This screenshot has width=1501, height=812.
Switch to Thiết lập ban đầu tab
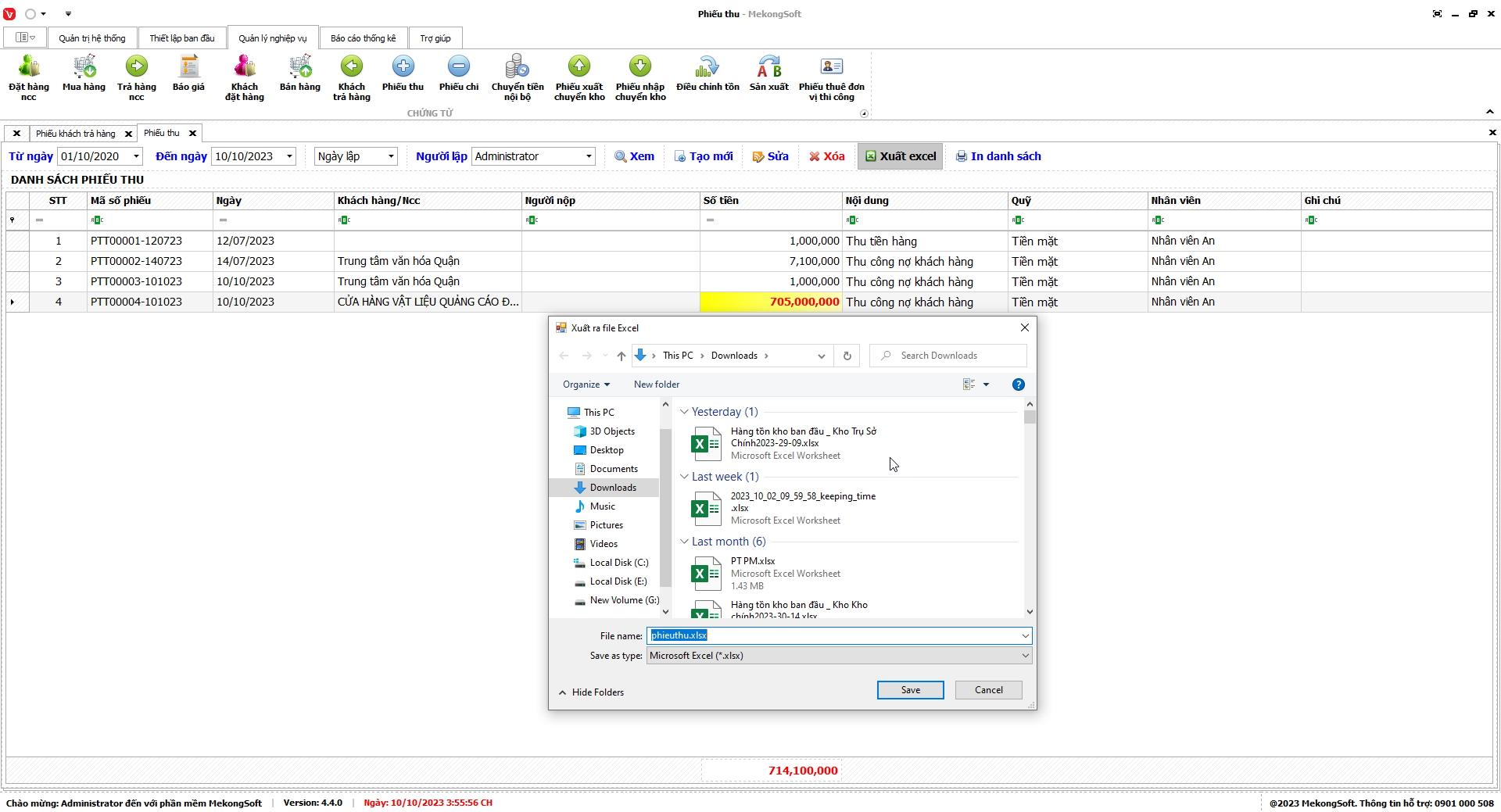(x=182, y=38)
